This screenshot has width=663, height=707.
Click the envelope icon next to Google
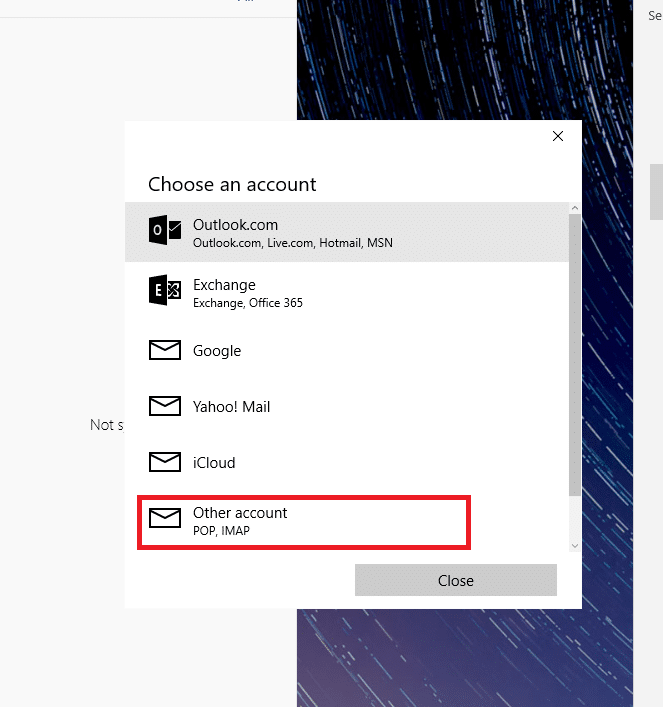pyautogui.click(x=165, y=350)
